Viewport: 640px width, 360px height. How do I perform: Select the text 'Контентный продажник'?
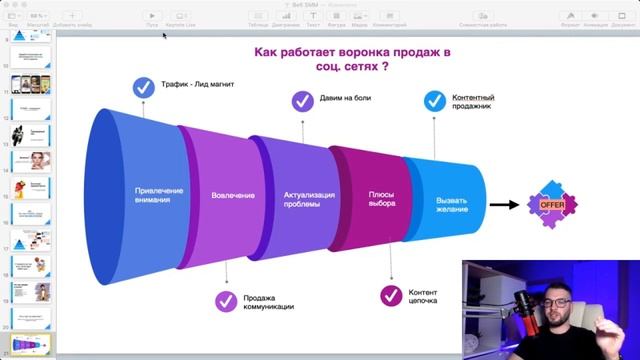pos(473,102)
